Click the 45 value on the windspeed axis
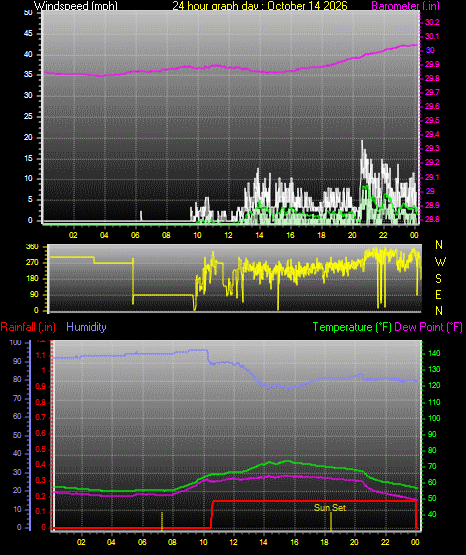The image size is (466, 555). click(x=28, y=34)
